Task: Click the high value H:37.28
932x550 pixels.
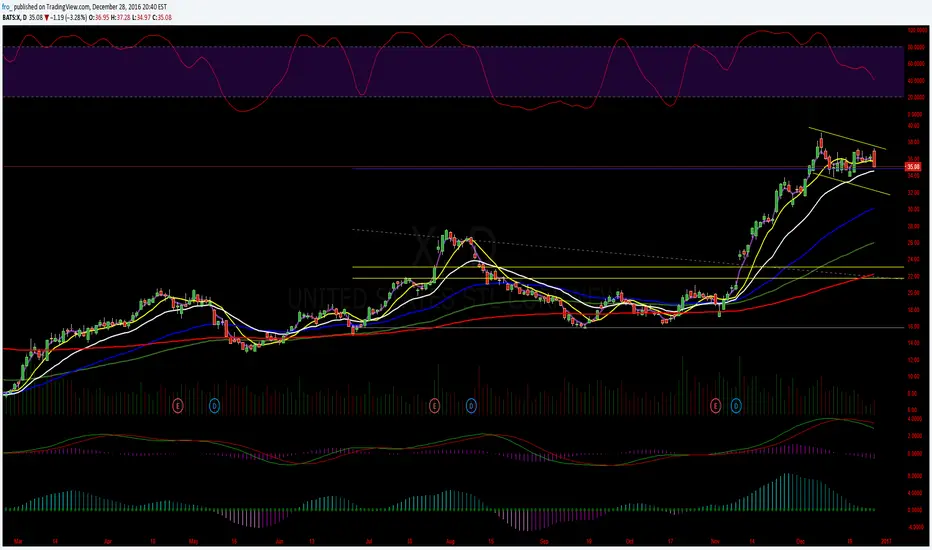Action: (121, 18)
